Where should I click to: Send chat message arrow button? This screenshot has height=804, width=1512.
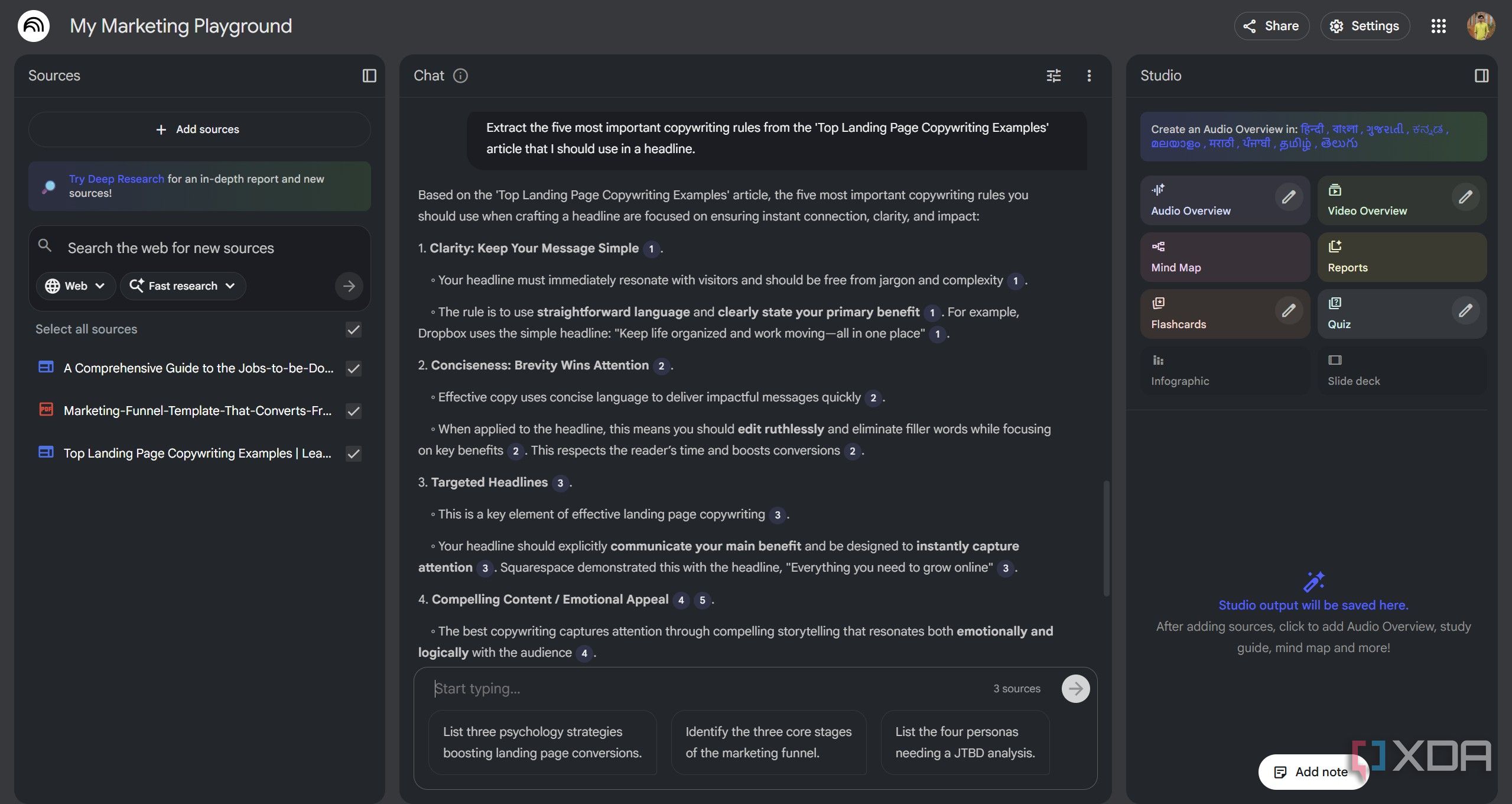coord(1075,689)
